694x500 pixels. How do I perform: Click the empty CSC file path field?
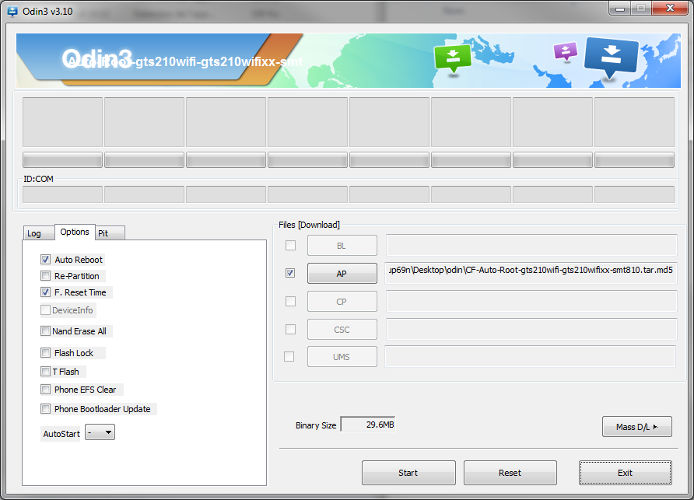click(x=531, y=329)
